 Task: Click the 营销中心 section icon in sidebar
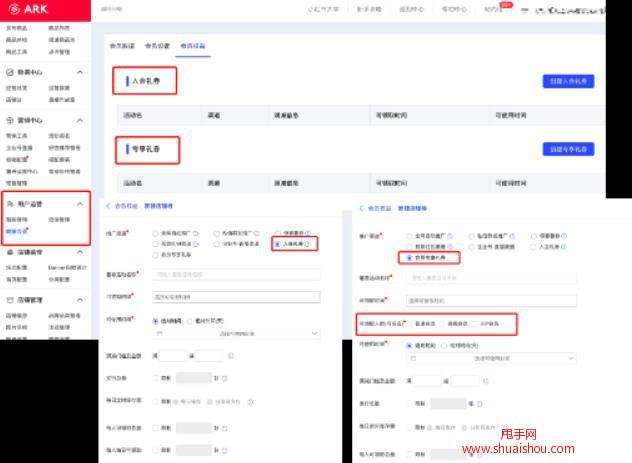click(x=10, y=120)
